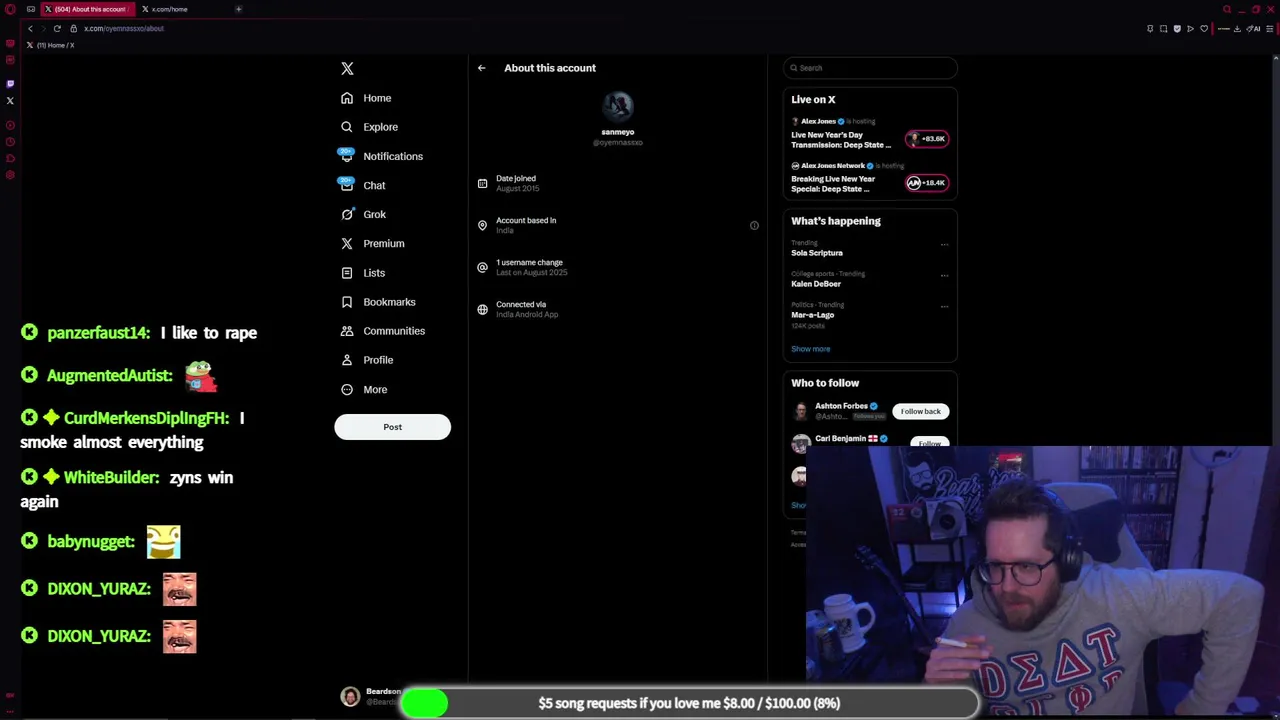Click the info icon beside Account based in
The height and width of the screenshot is (720, 1280).
[x=754, y=225]
